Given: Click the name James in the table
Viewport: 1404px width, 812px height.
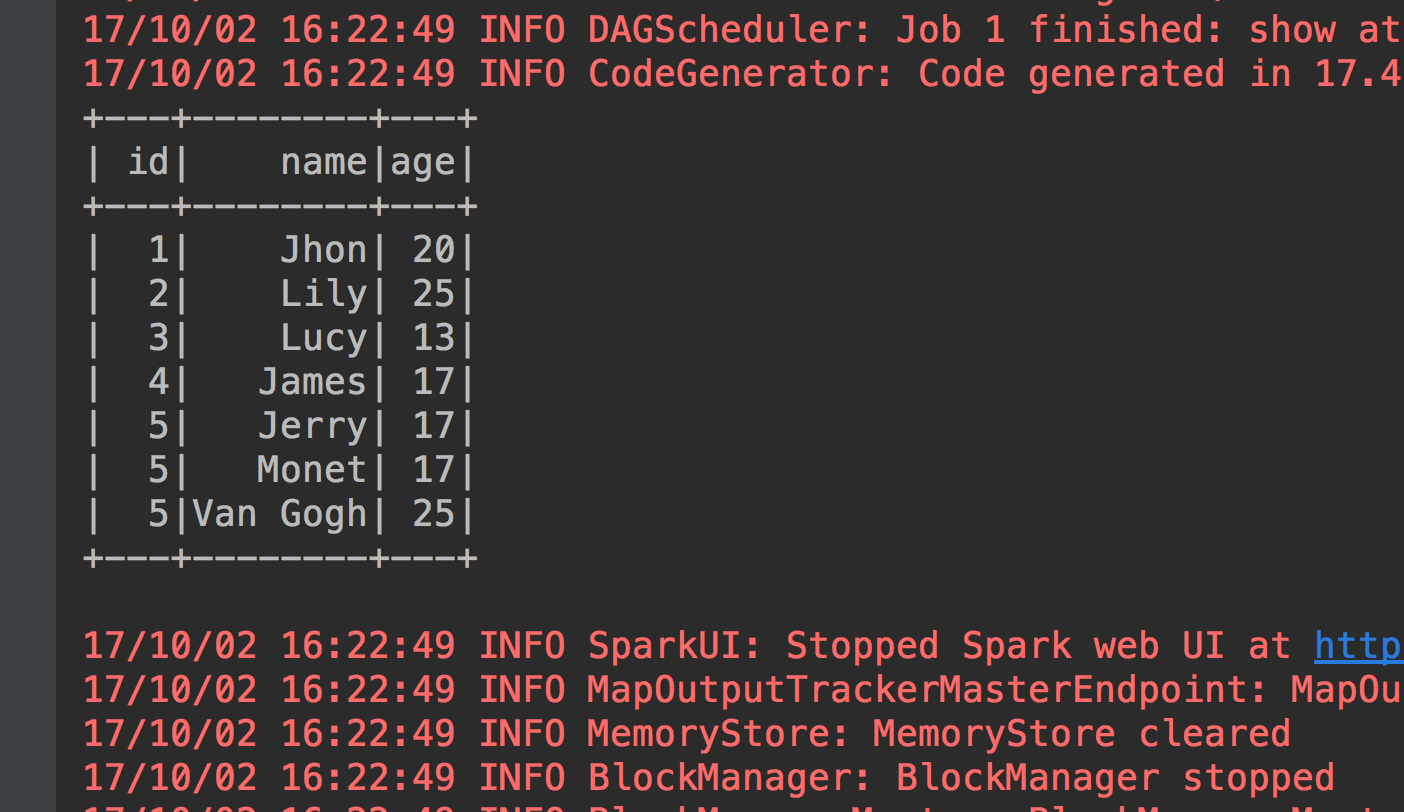Looking at the screenshot, I should (x=313, y=382).
